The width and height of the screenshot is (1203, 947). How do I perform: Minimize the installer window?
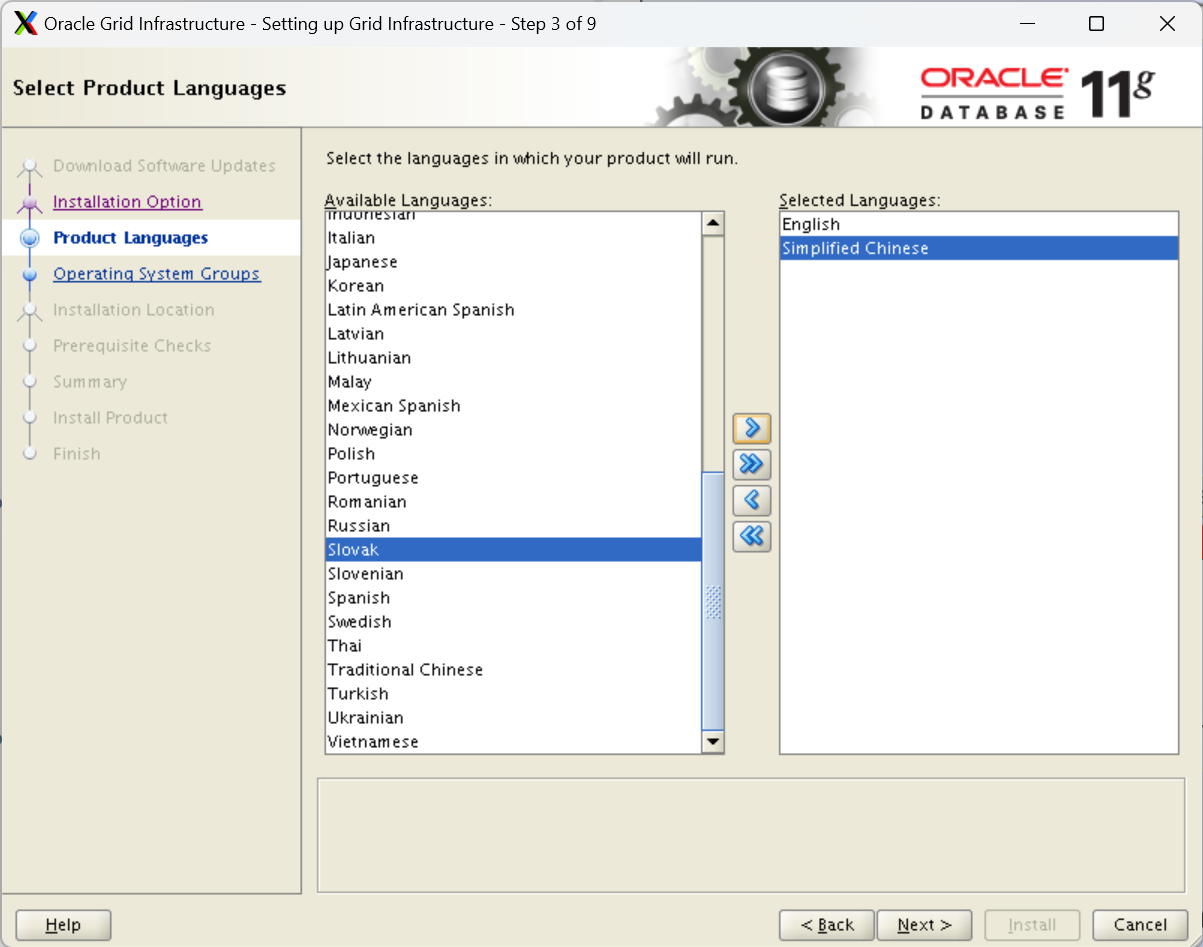tap(1026, 24)
